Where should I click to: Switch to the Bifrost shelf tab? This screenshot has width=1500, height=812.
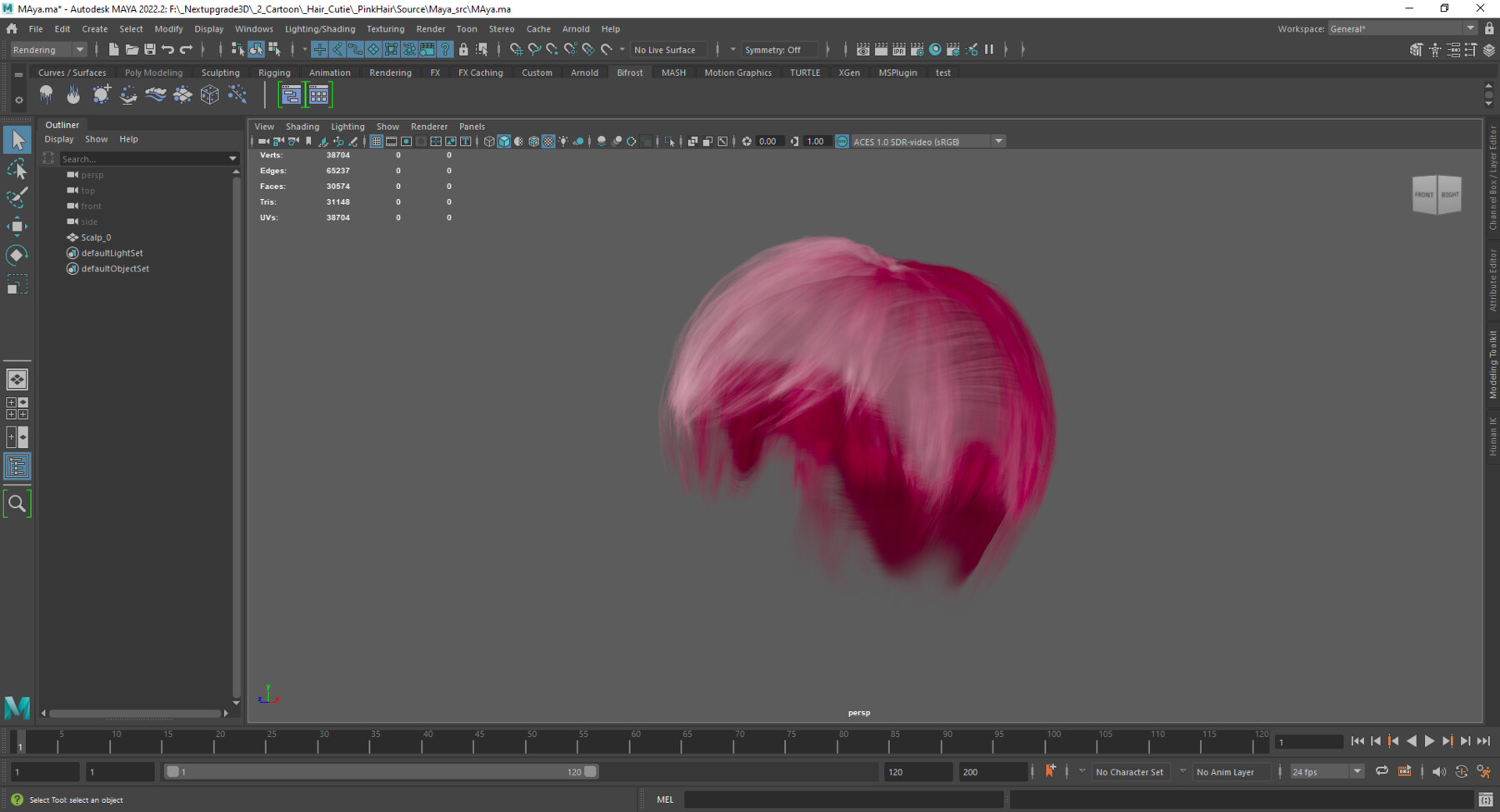(x=630, y=72)
